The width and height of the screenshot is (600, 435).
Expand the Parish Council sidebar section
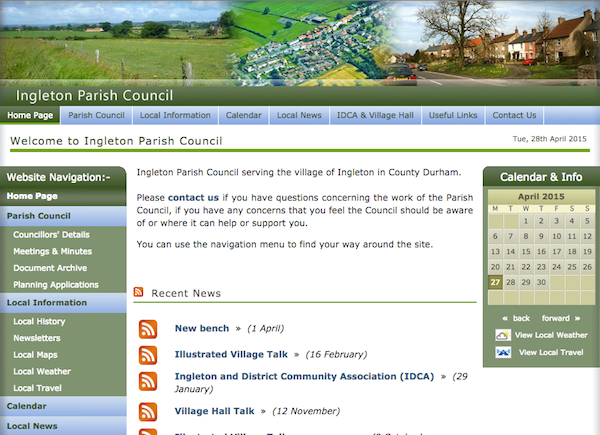click(x=39, y=216)
